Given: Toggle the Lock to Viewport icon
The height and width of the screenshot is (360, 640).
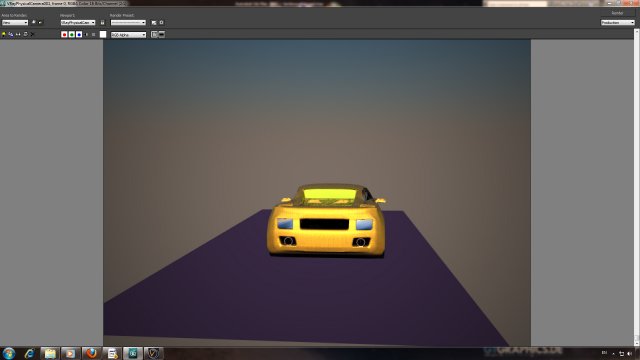Looking at the screenshot, I should [102, 22].
